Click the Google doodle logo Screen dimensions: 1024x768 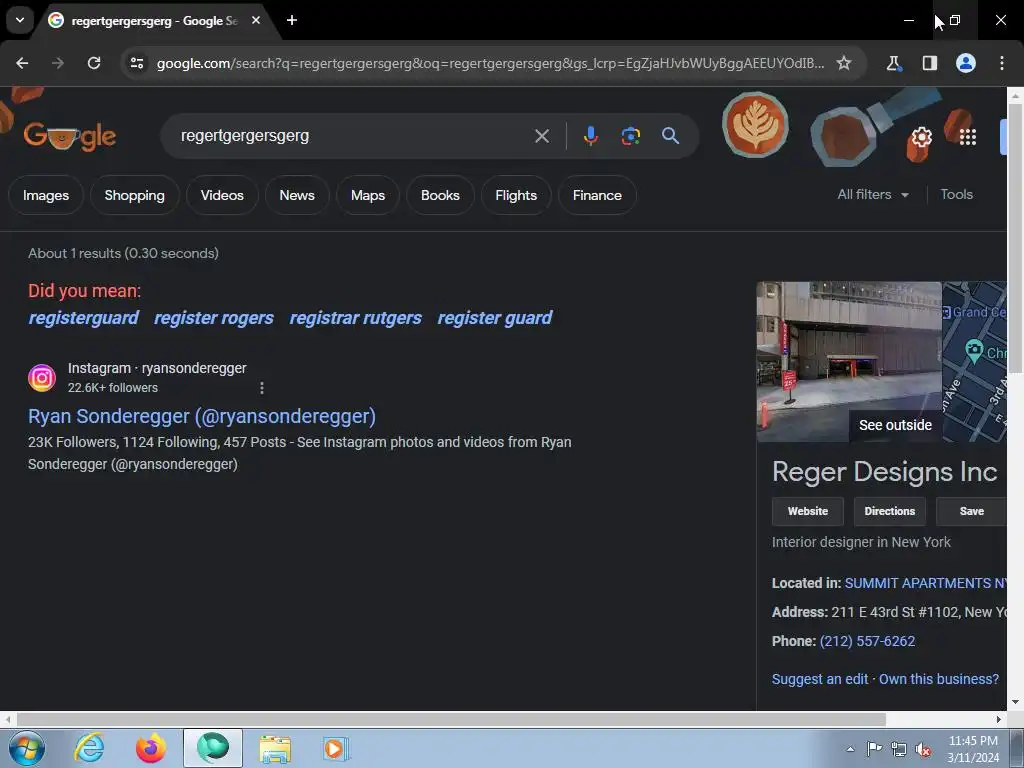(x=70, y=136)
